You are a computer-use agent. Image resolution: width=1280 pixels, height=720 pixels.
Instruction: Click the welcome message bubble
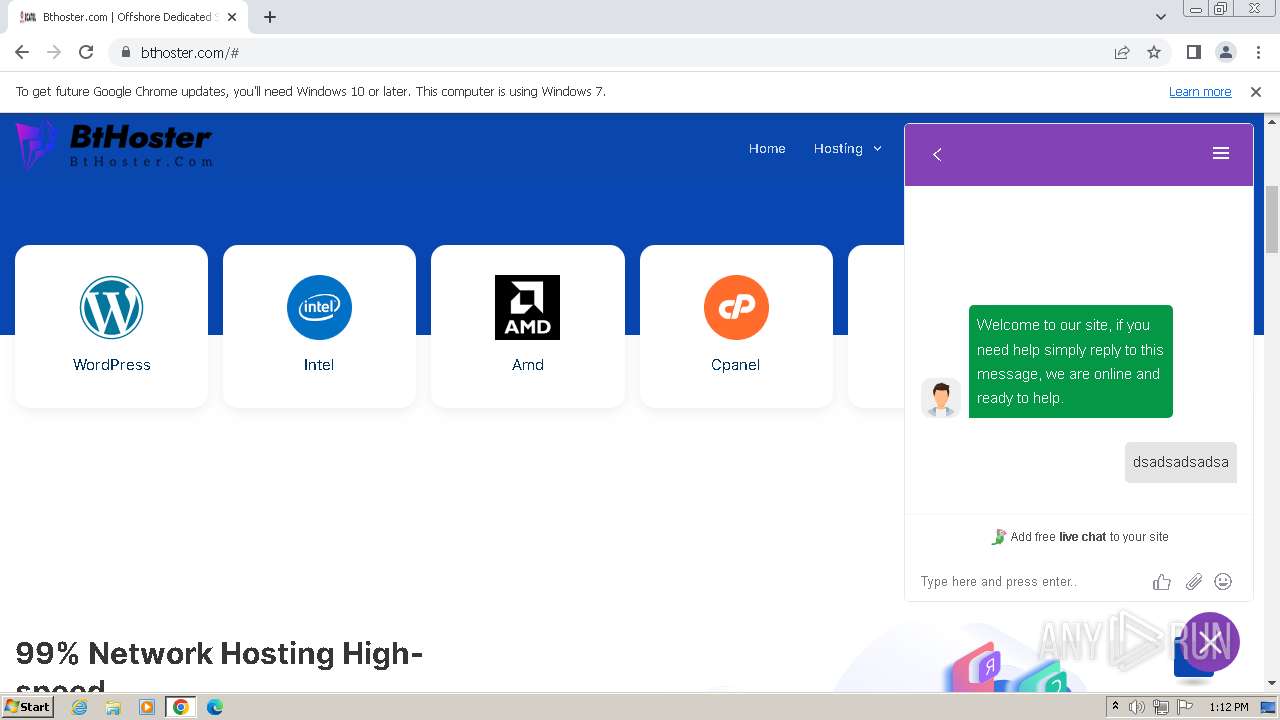tap(1070, 361)
